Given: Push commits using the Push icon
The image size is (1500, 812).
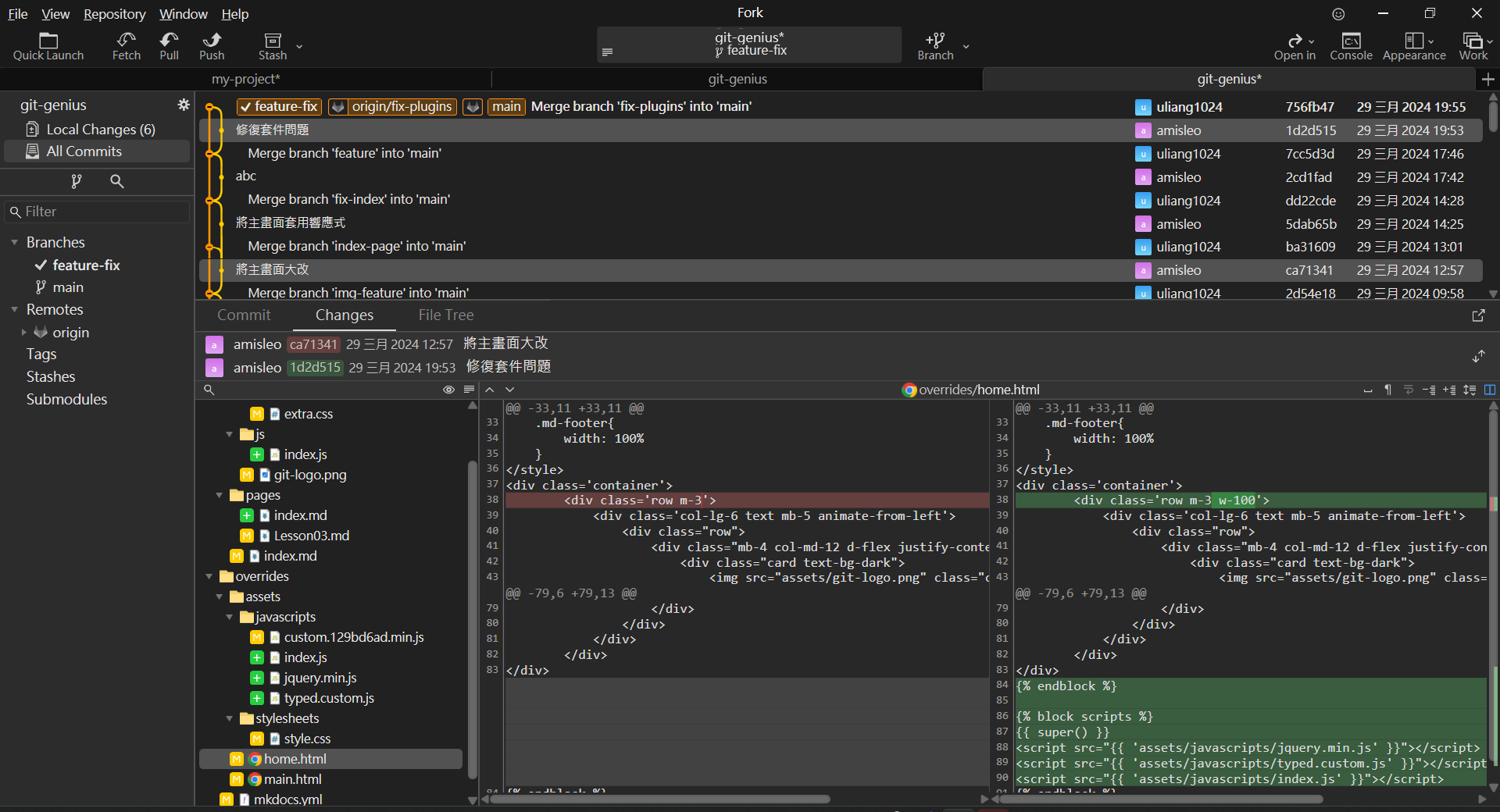Looking at the screenshot, I should click(x=212, y=46).
